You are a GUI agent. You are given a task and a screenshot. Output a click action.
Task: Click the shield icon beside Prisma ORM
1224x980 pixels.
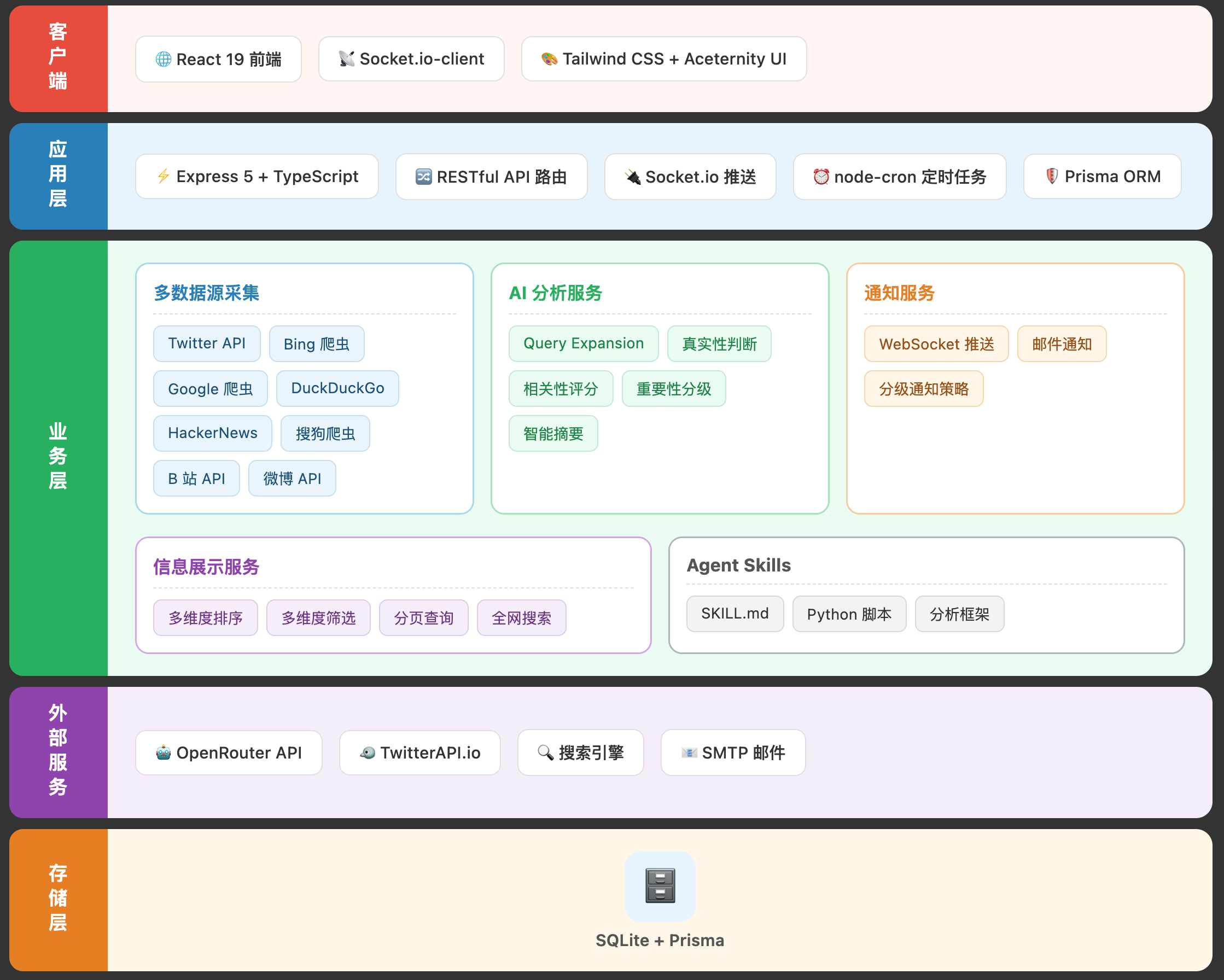pyautogui.click(x=1051, y=177)
